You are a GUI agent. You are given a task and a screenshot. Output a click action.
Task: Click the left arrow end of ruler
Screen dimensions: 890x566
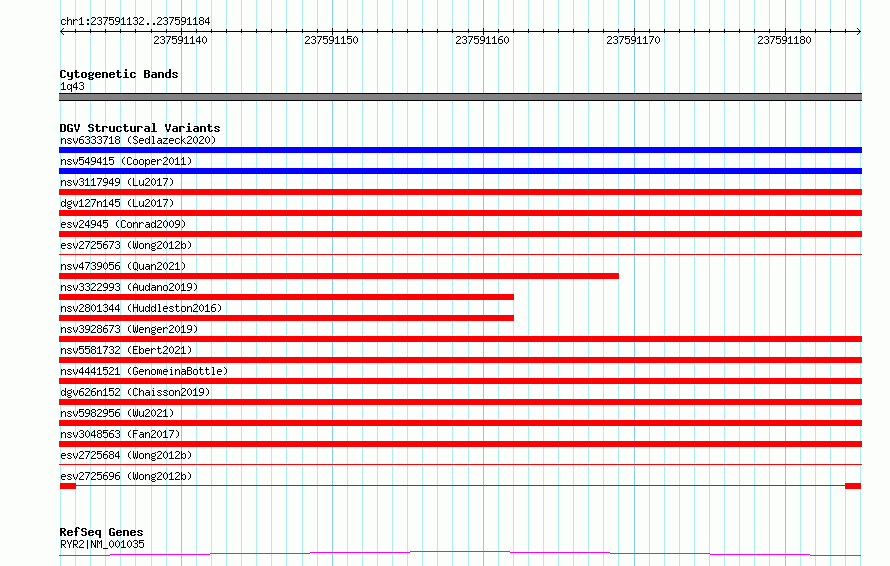[x=62, y=31]
